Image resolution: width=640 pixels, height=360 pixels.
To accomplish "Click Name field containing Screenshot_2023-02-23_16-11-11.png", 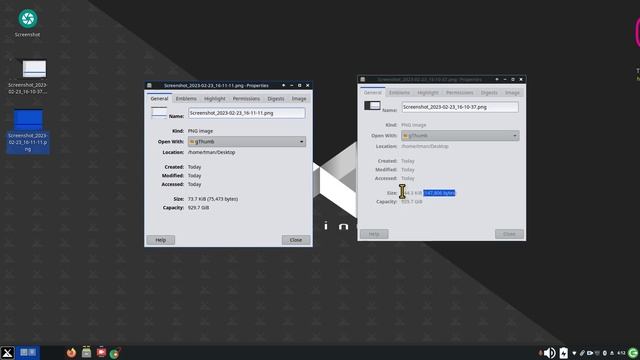I will [247, 113].
